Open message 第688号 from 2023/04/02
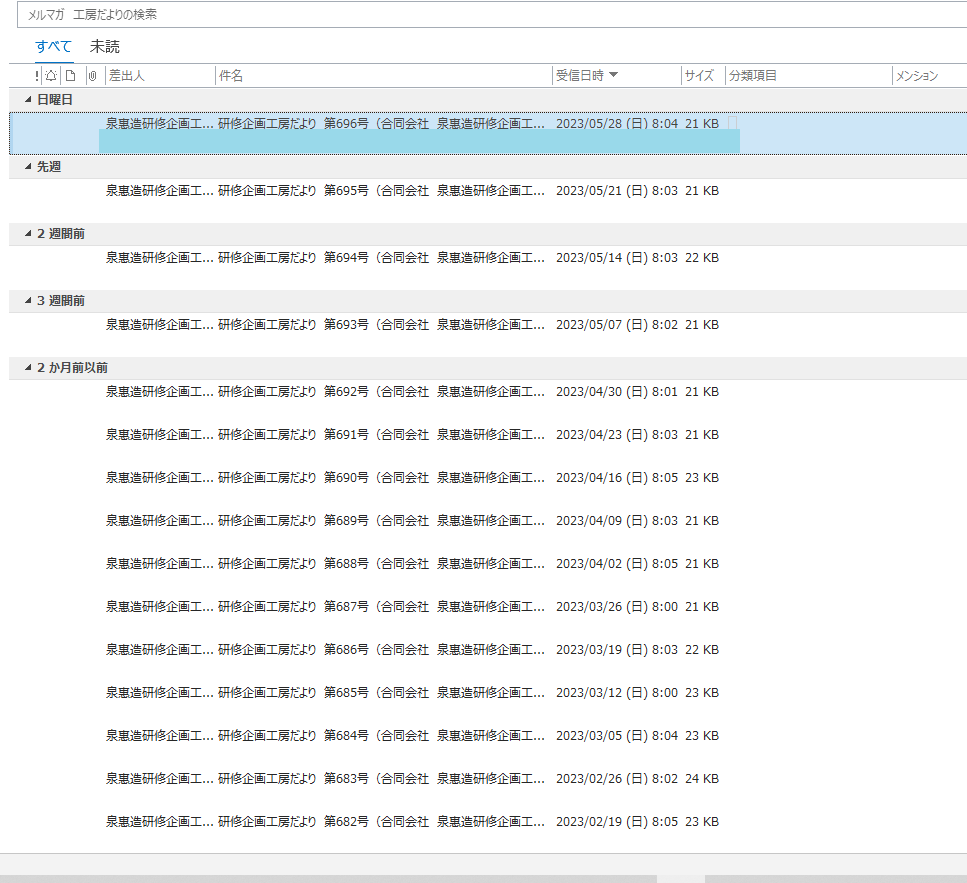Screen dimensions: 967x883 [x=488, y=573]
